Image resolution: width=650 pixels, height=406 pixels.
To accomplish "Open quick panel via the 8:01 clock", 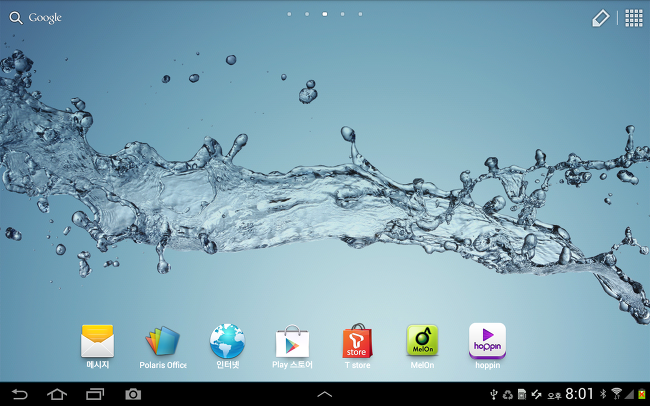I will click(580, 394).
